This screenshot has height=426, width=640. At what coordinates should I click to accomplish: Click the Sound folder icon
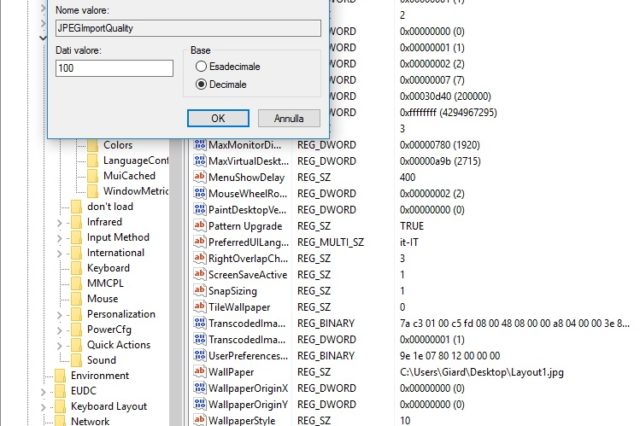pos(76,360)
